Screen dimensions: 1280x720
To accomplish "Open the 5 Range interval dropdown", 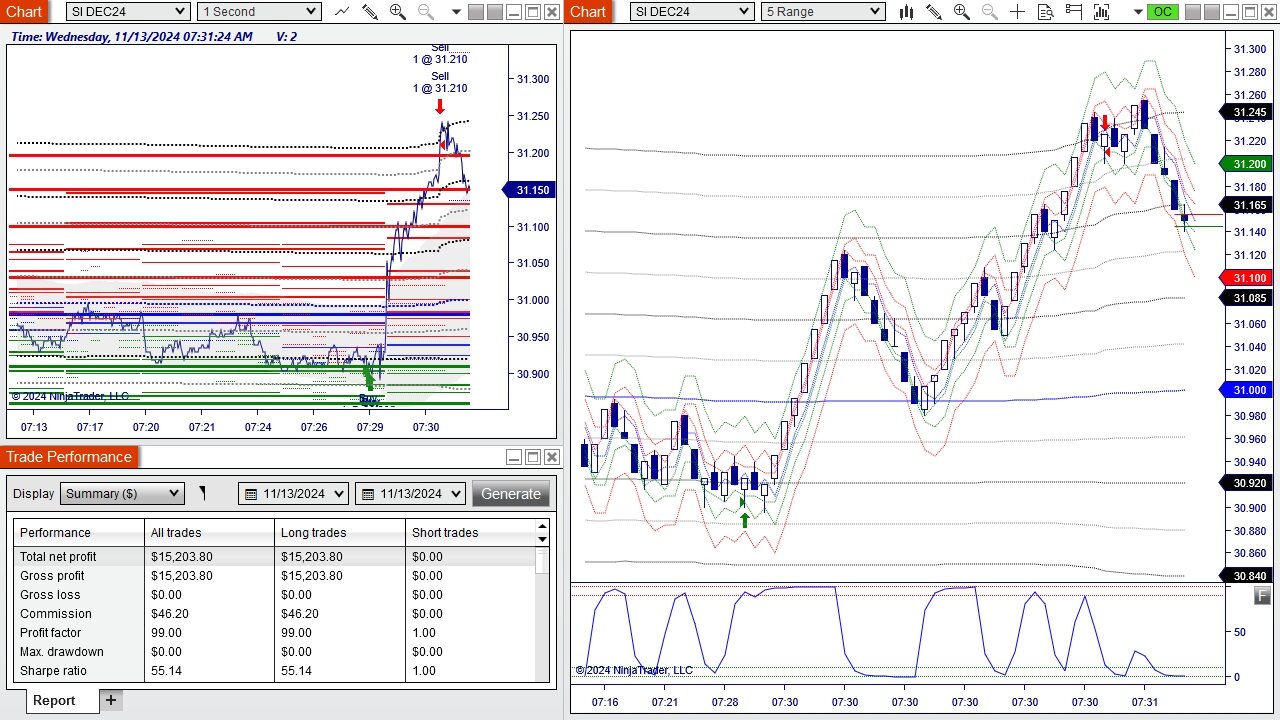I will point(823,11).
